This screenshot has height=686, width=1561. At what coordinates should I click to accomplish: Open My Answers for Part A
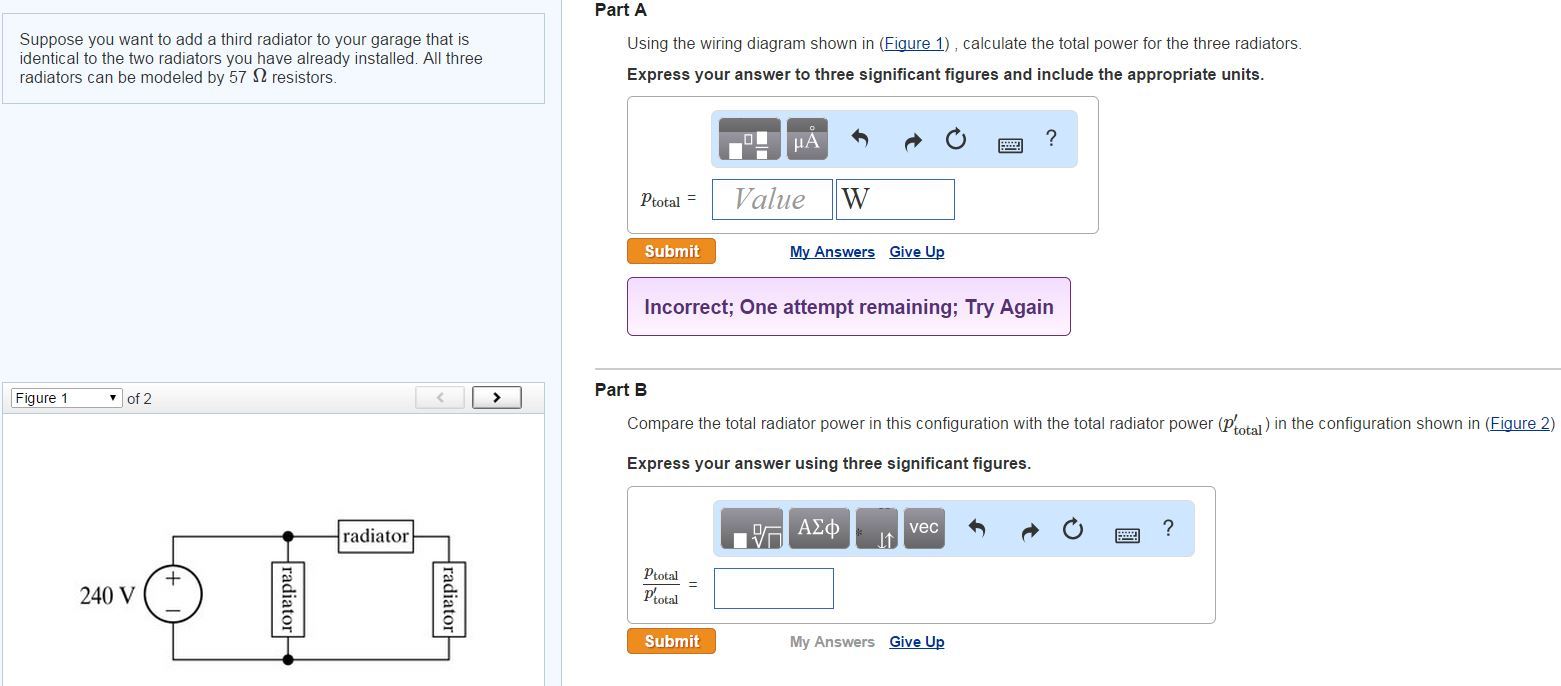(x=832, y=252)
